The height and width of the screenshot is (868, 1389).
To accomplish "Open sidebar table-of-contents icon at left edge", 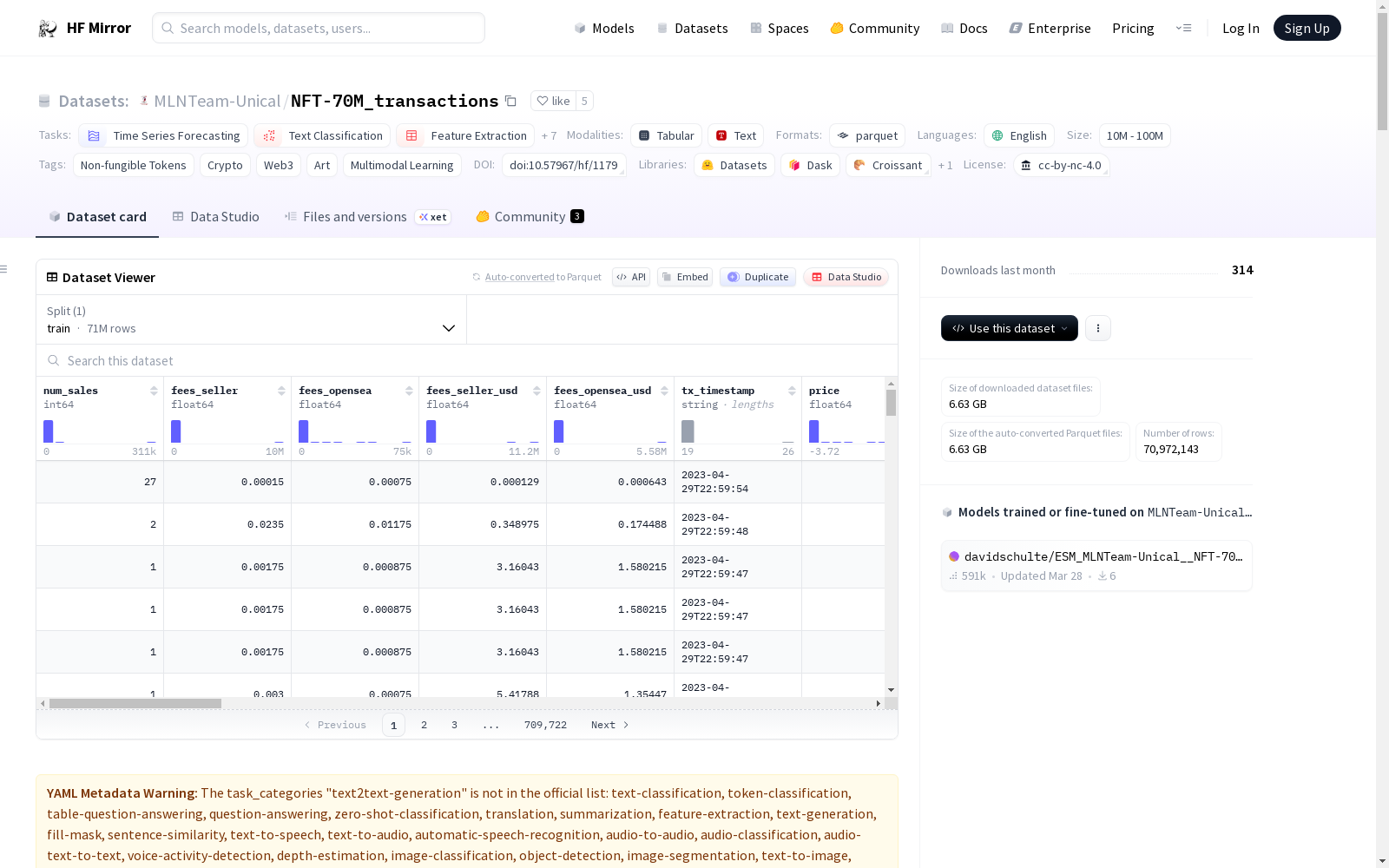I will click(x=4, y=269).
